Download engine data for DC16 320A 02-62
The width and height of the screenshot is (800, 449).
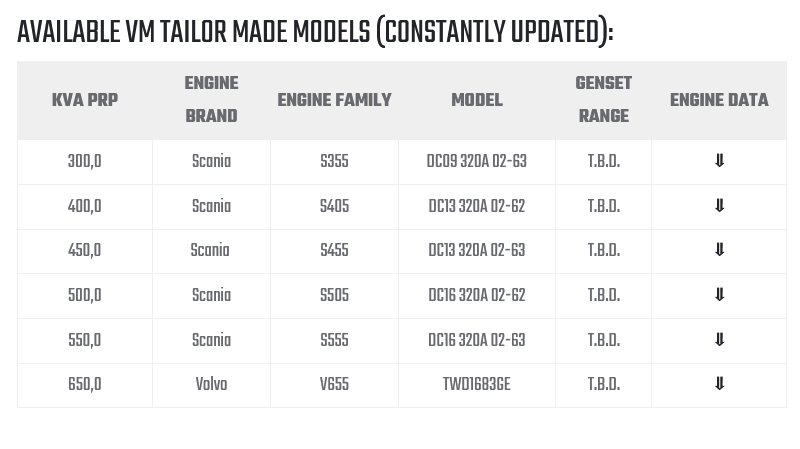click(x=719, y=296)
